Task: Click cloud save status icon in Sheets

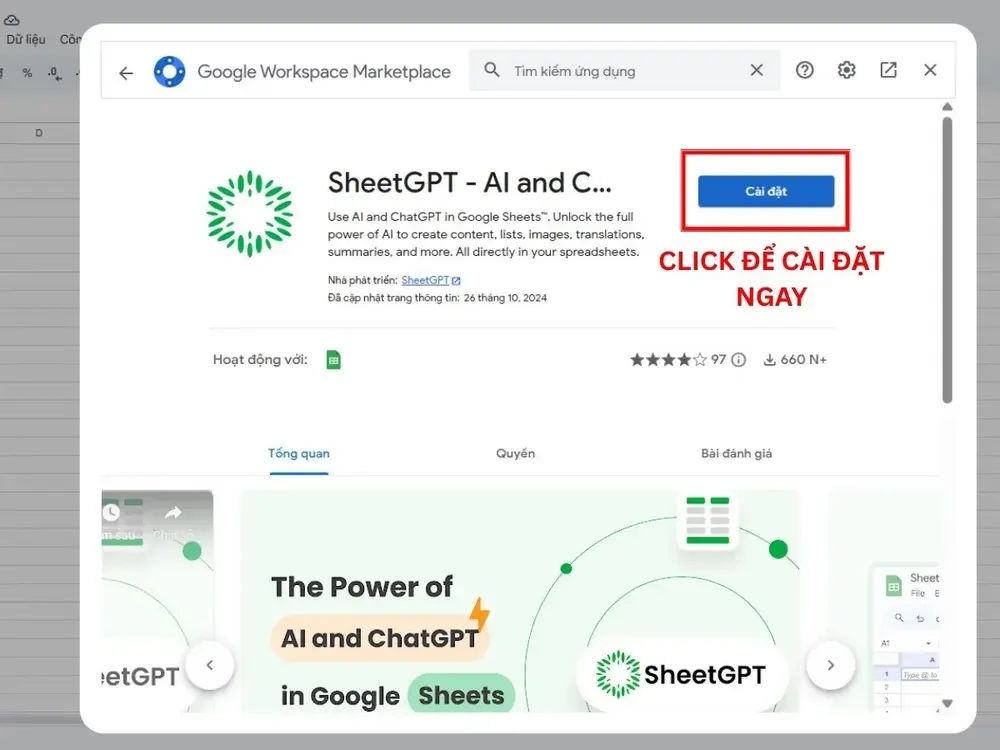Action: (x=11, y=20)
